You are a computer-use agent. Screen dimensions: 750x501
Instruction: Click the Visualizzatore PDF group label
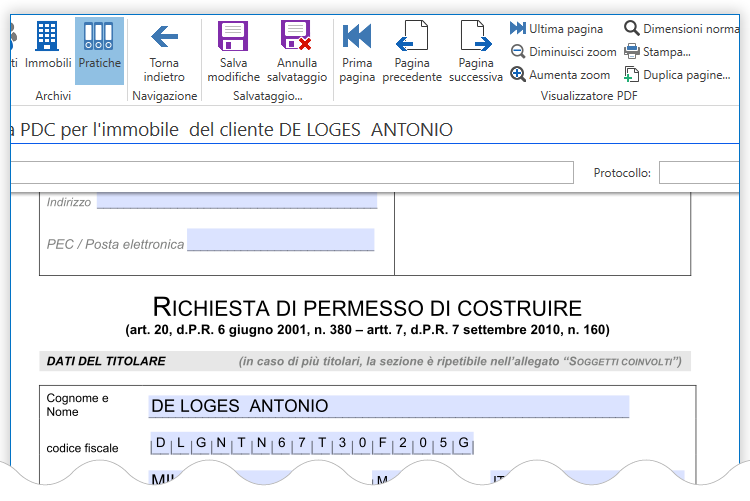589,96
